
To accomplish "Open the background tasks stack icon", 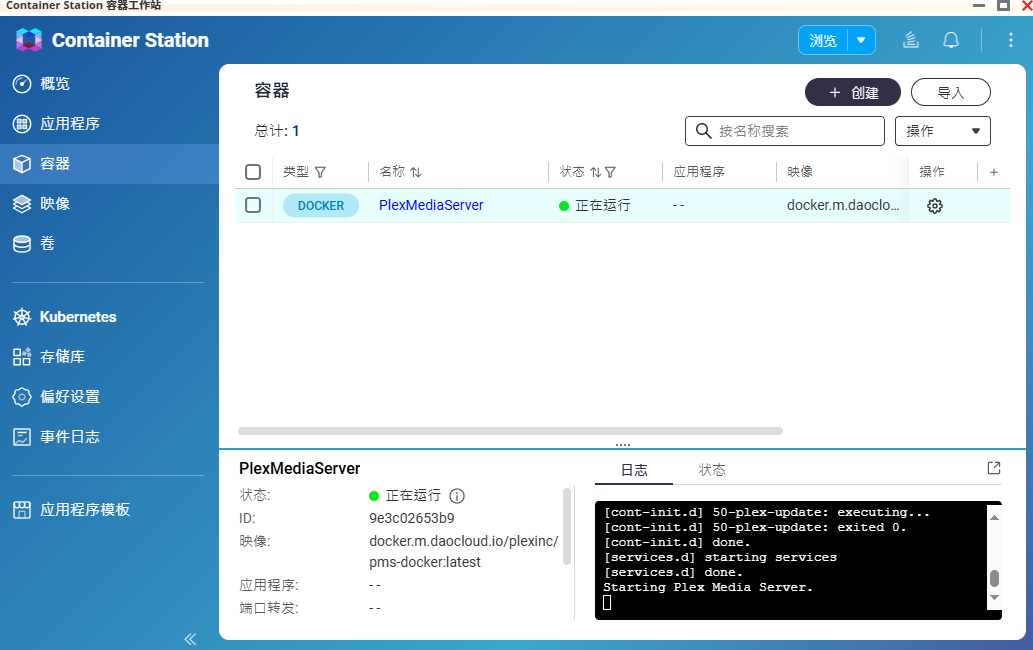I will pos(910,40).
